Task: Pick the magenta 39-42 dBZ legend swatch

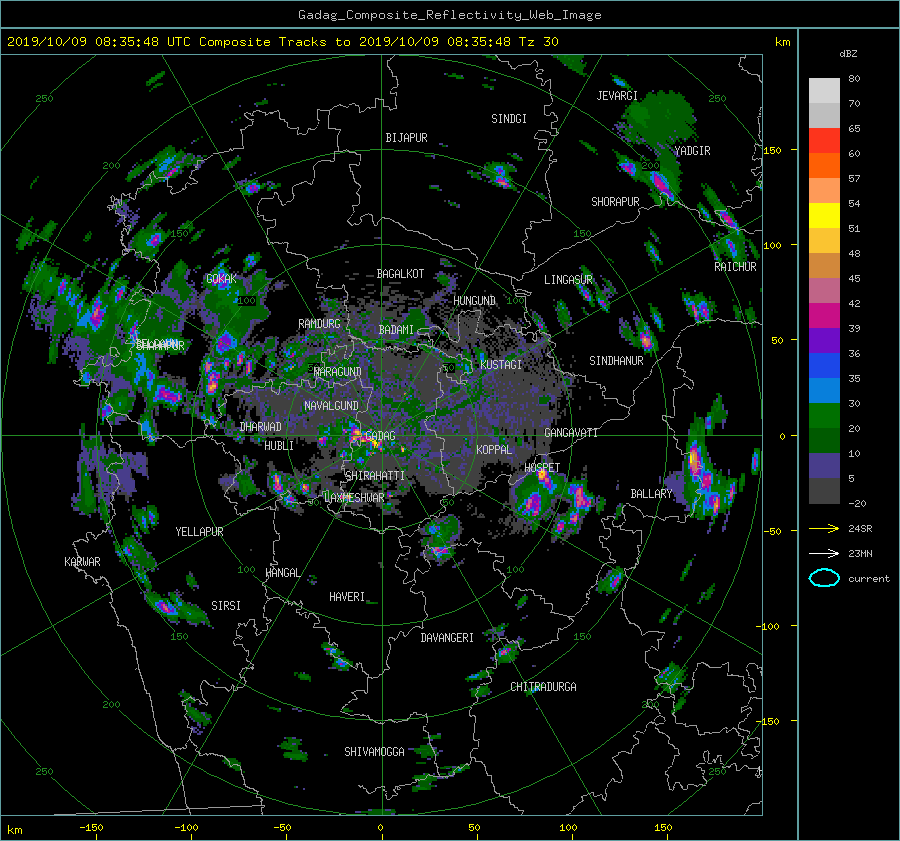Action: point(824,316)
